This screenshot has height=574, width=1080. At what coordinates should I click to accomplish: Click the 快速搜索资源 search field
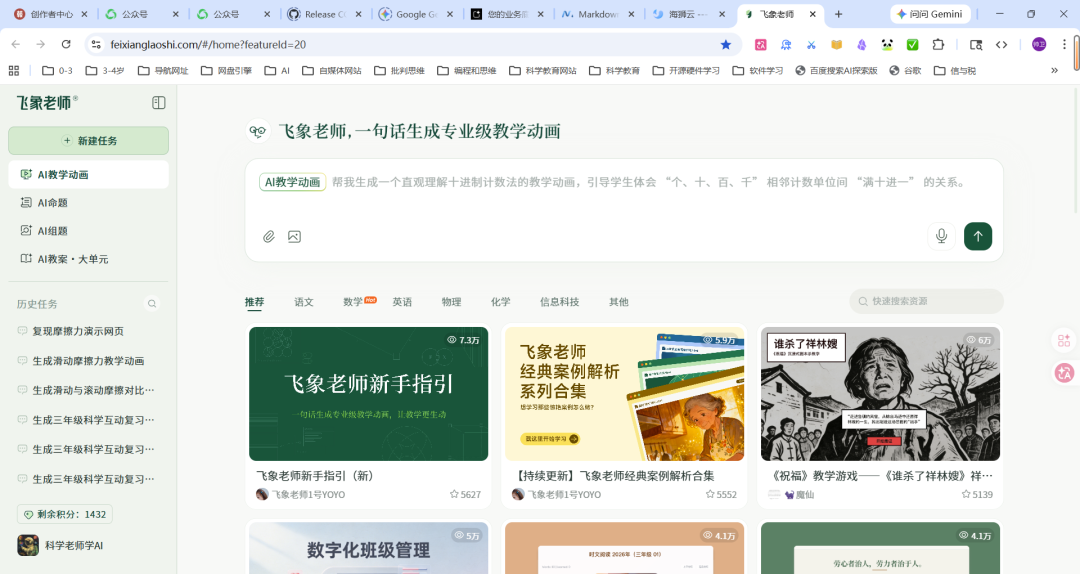point(926,301)
